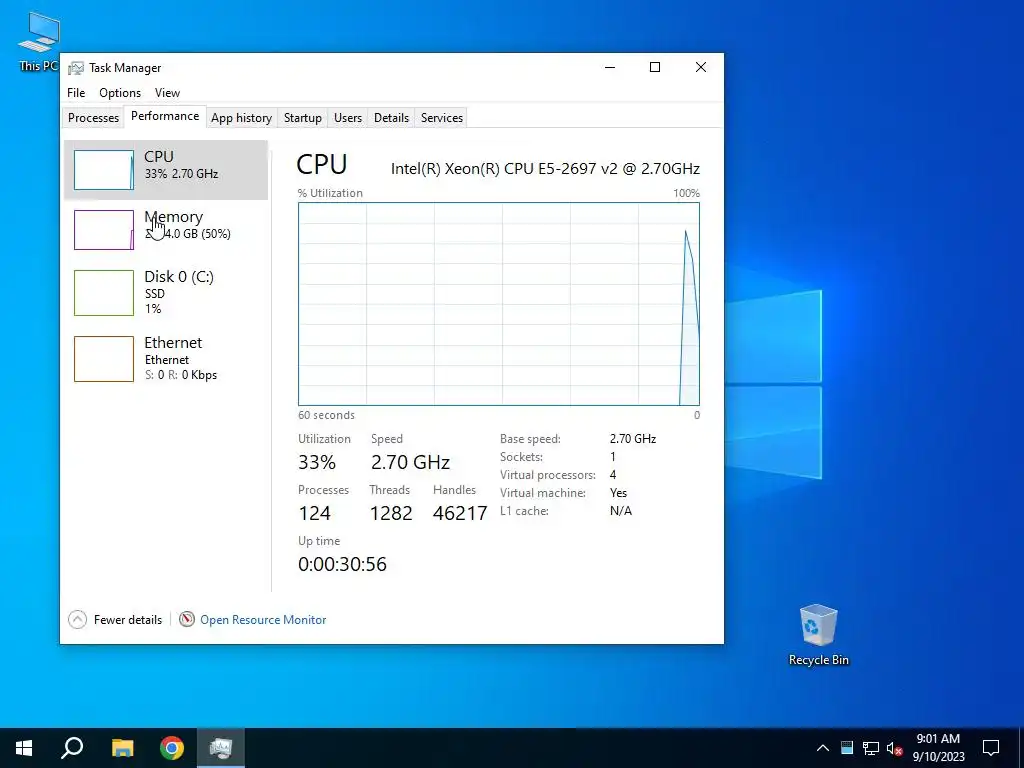Open File Explorer from taskbar
Image resolution: width=1024 pixels, height=768 pixels.
point(122,748)
